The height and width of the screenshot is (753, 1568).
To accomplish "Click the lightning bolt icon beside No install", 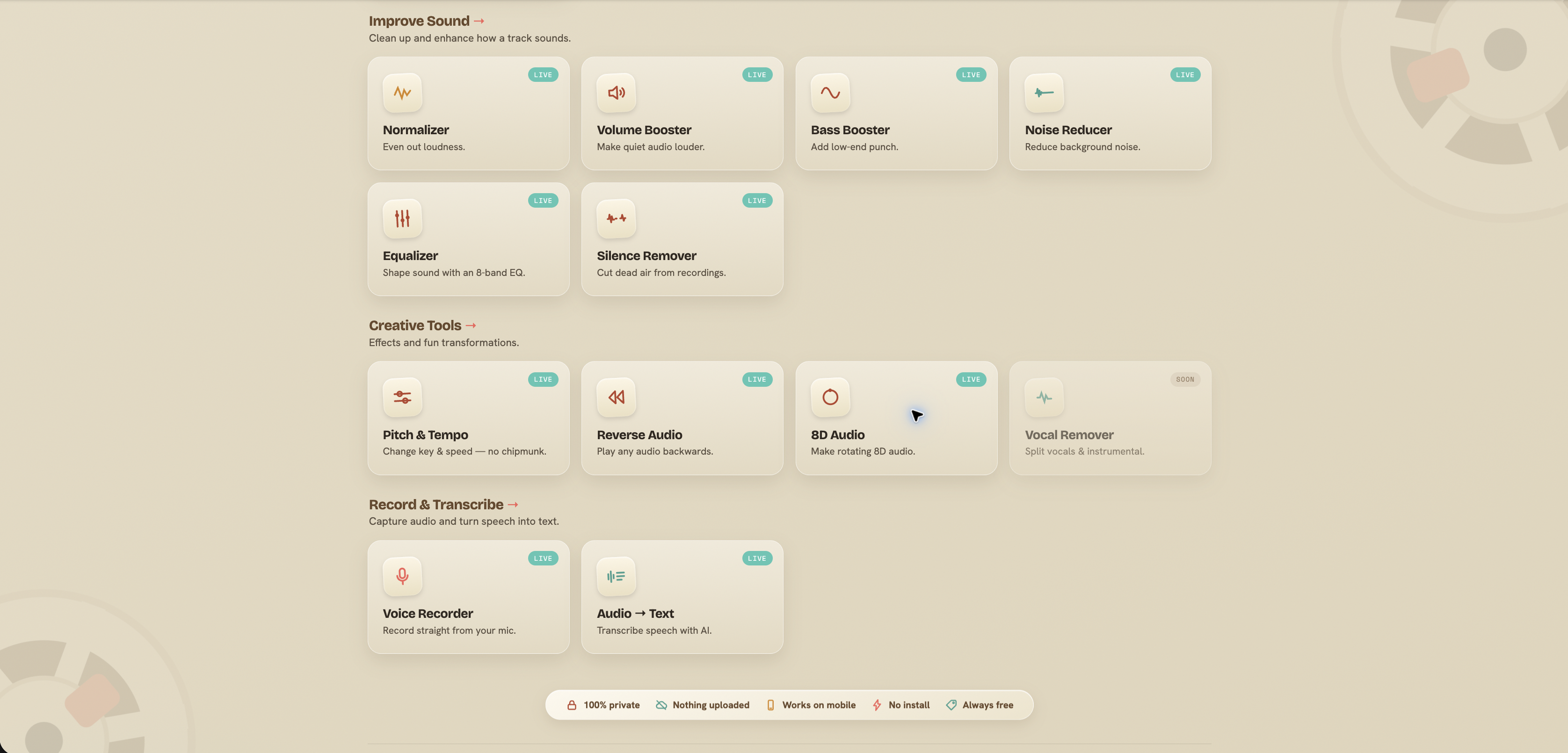I will (877, 705).
